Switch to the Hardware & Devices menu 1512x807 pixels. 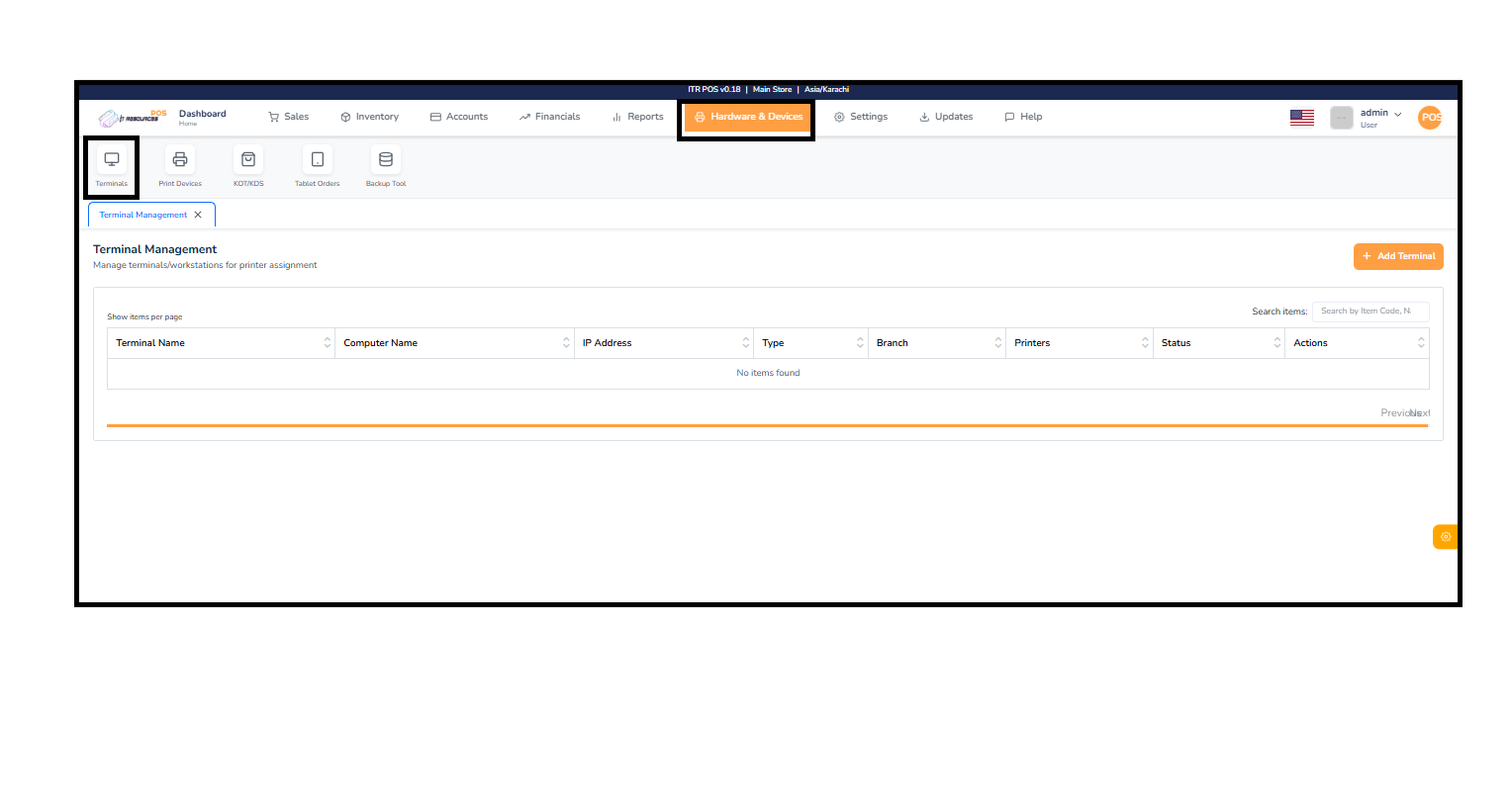747,116
